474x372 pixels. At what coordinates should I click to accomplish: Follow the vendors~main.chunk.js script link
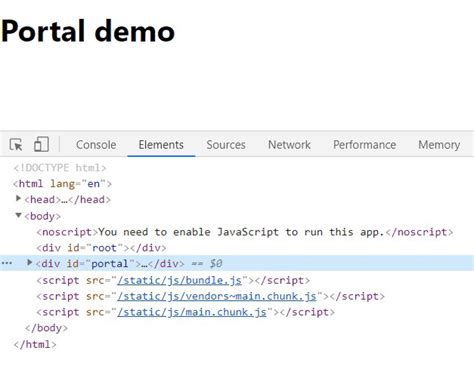217,296
